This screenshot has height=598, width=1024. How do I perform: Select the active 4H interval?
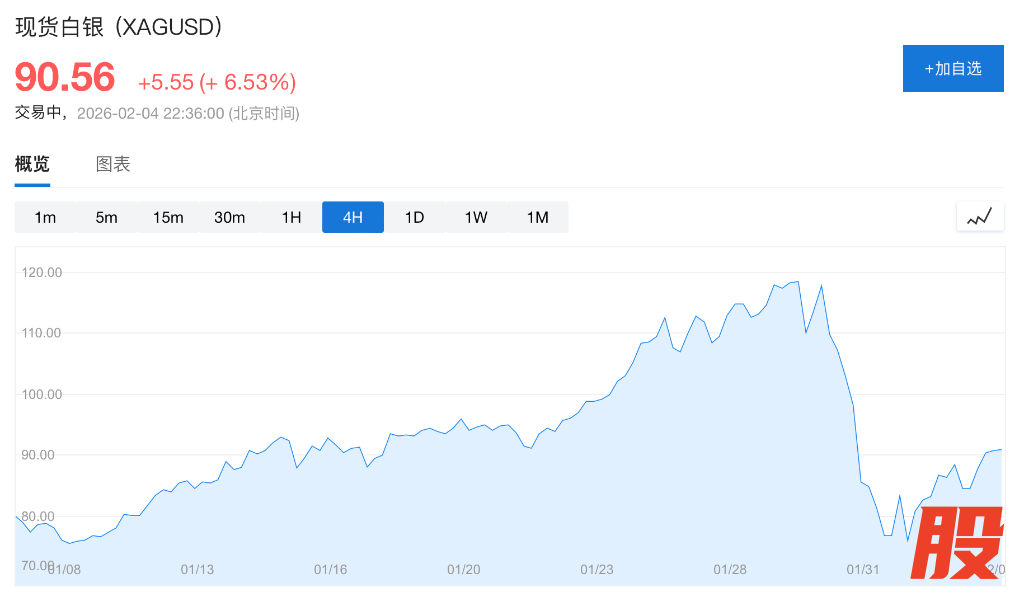[x=352, y=217]
